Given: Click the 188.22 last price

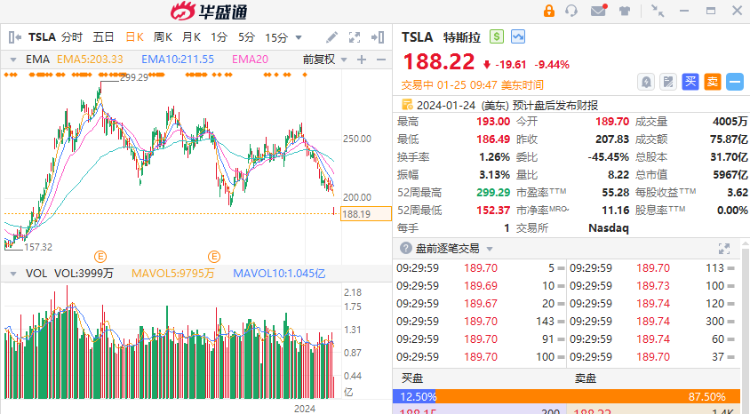Looking at the screenshot, I should pyautogui.click(x=439, y=62).
